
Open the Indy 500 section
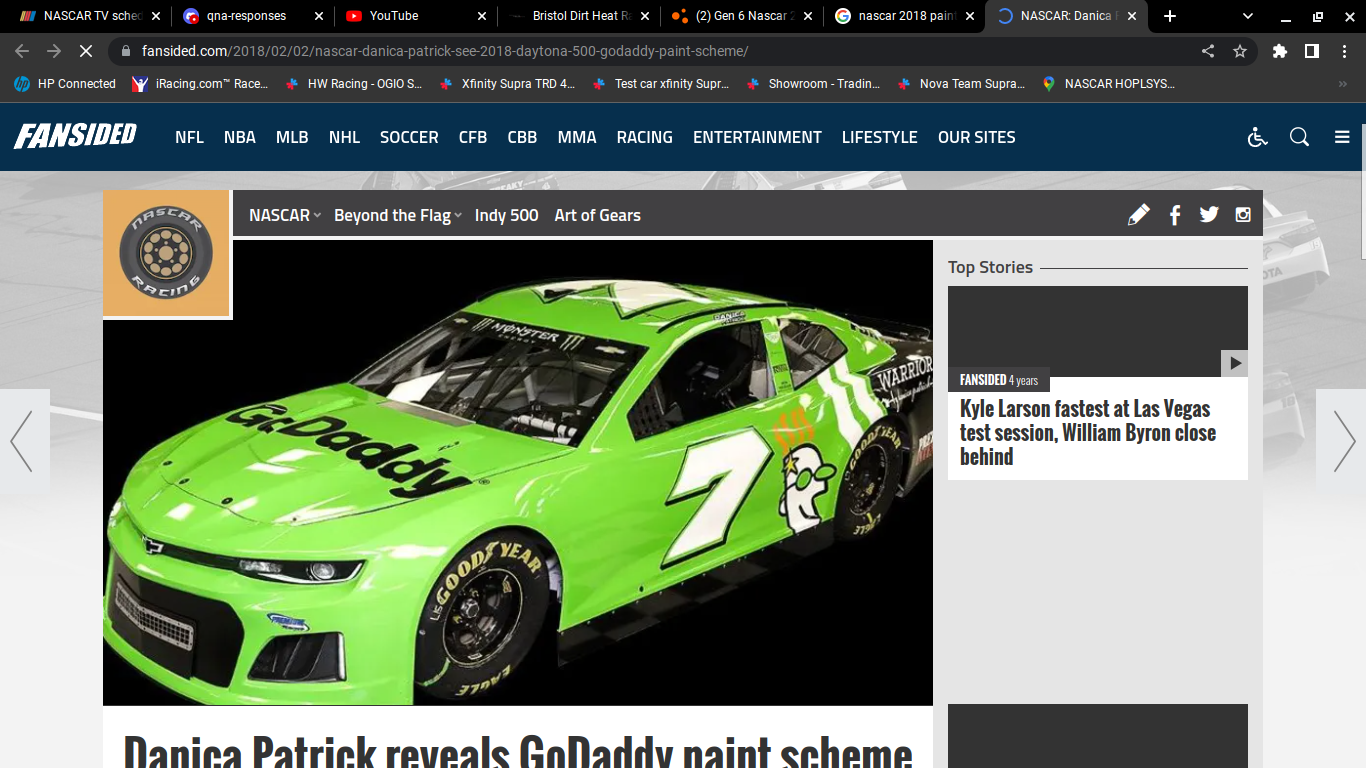(x=506, y=215)
